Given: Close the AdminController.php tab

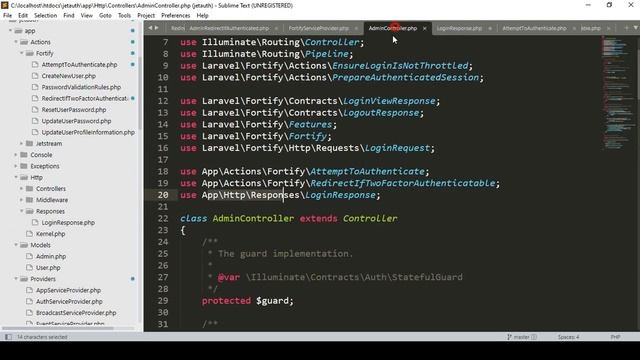Looking at the screenshot, I should click(424, 28).
